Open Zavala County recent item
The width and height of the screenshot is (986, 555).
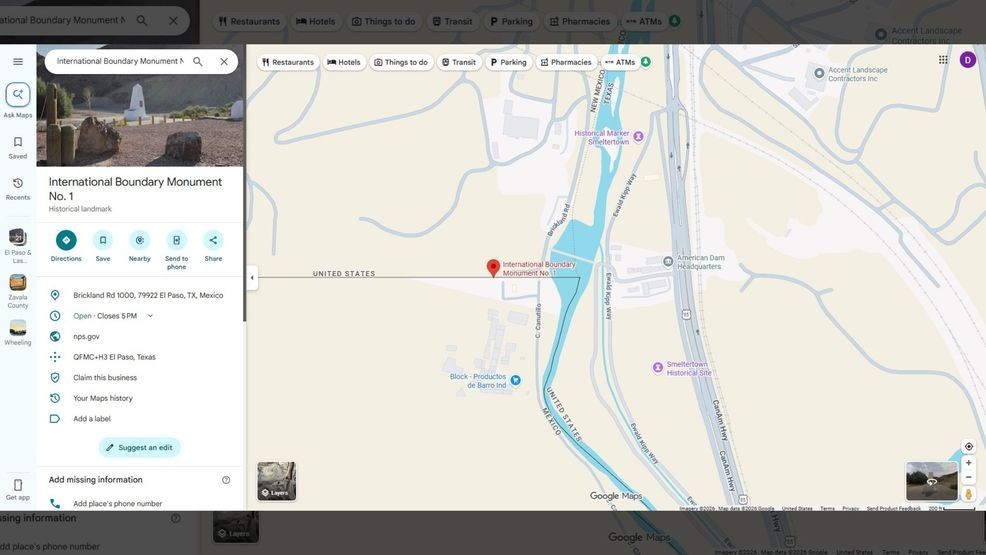tap(18, 291)
